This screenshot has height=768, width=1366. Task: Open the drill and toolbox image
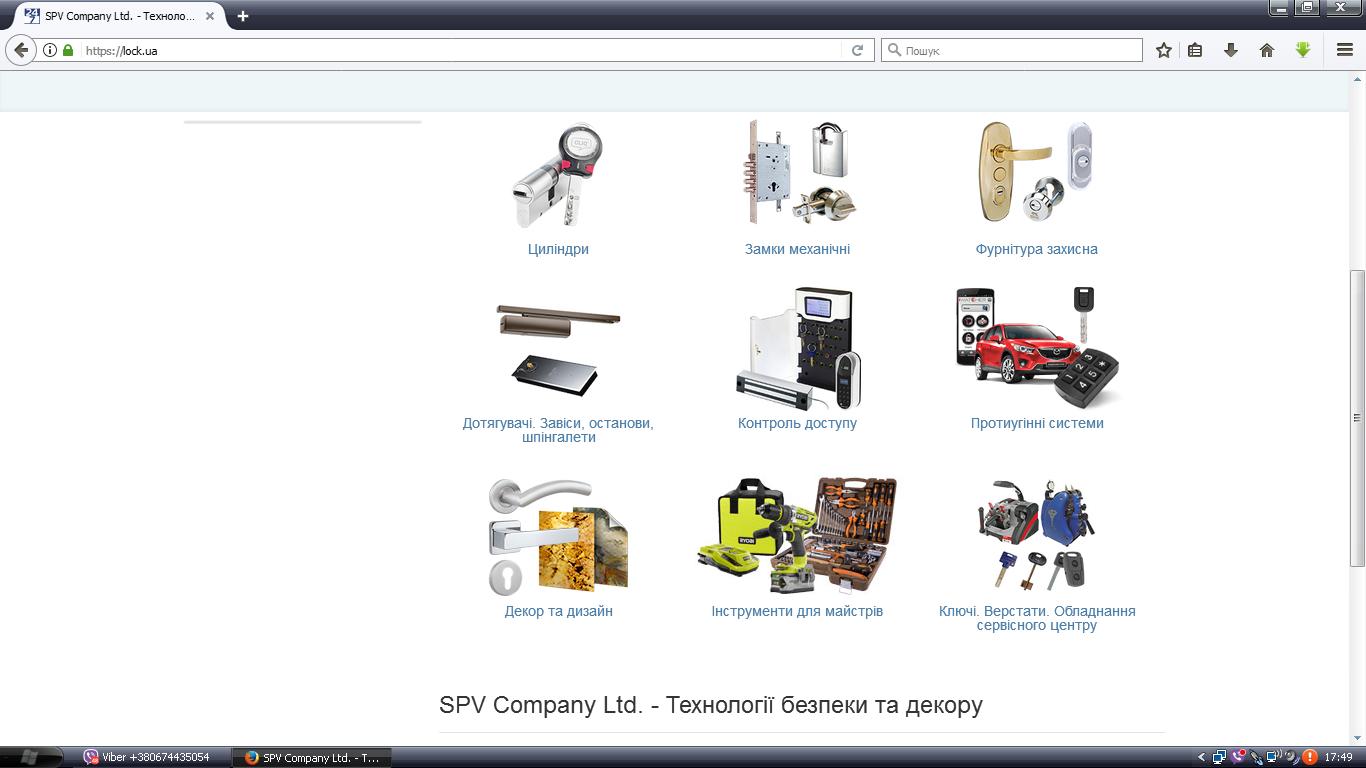(x=797, y=535)
